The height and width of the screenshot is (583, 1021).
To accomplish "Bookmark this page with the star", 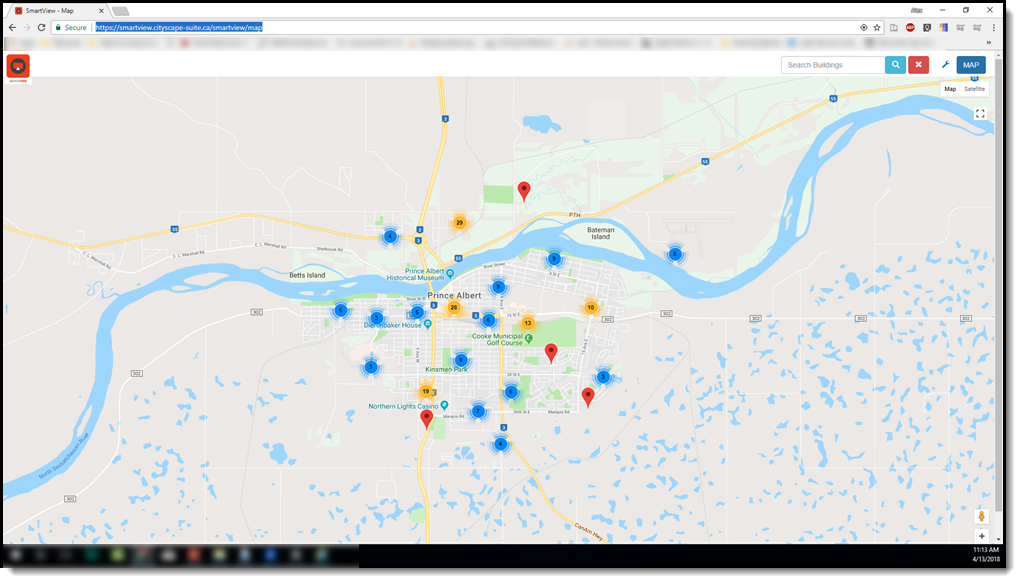I will [x=876, y=27].
